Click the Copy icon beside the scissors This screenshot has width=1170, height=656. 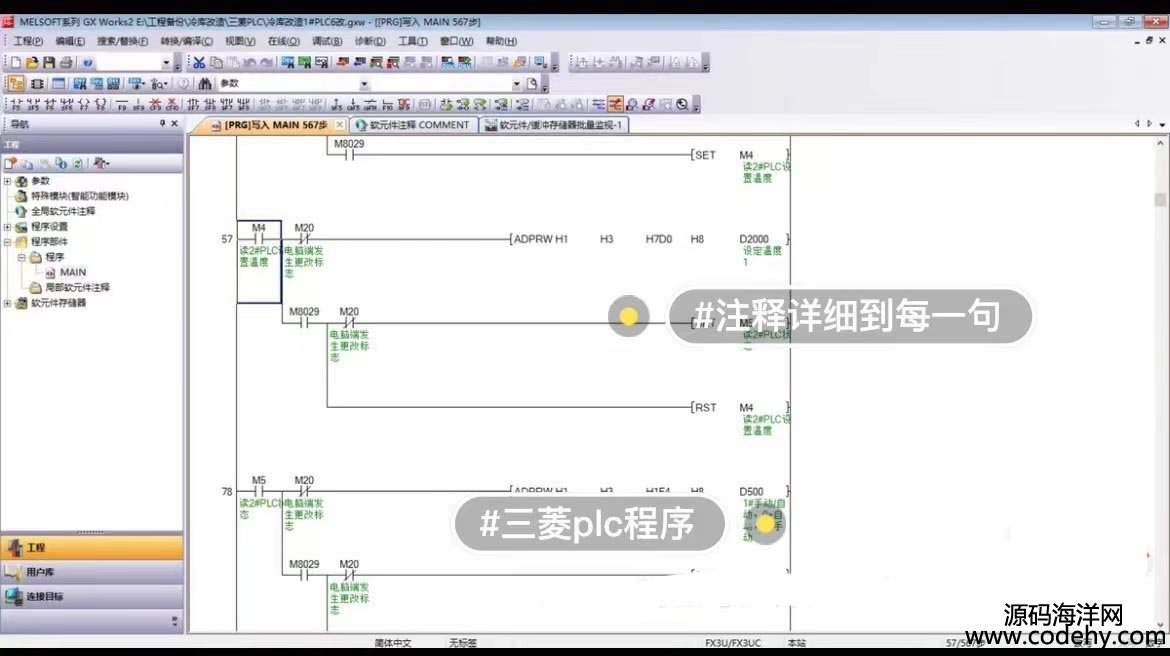[216, 63]
